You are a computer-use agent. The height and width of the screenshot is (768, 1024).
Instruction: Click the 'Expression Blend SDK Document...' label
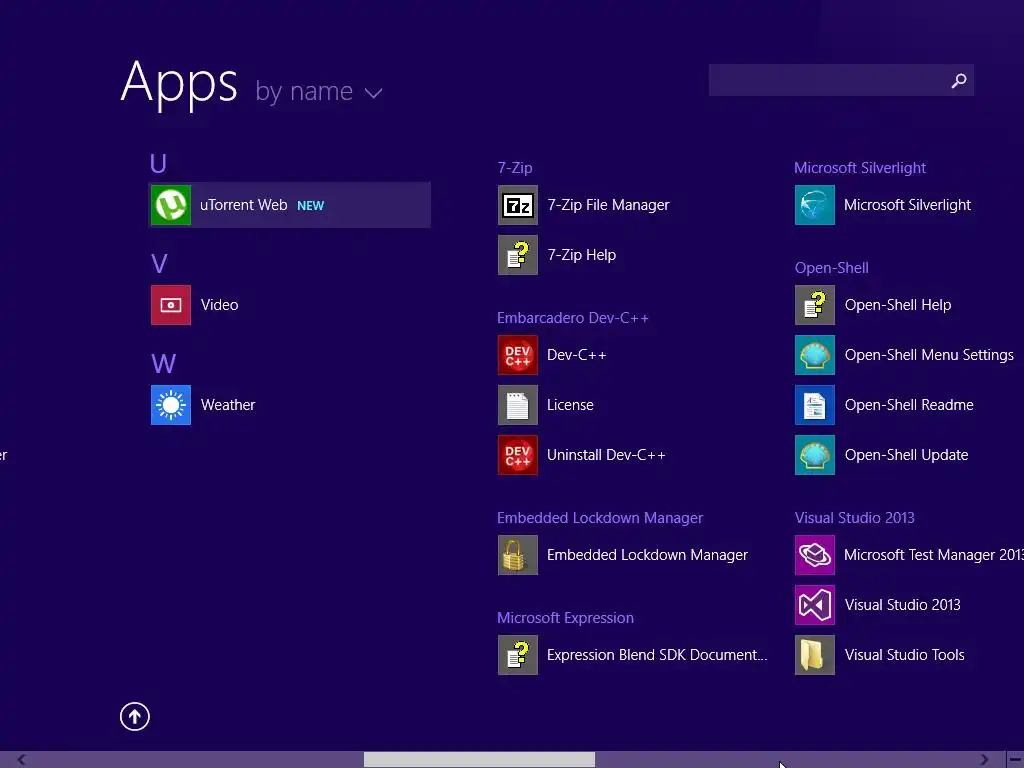657,655
